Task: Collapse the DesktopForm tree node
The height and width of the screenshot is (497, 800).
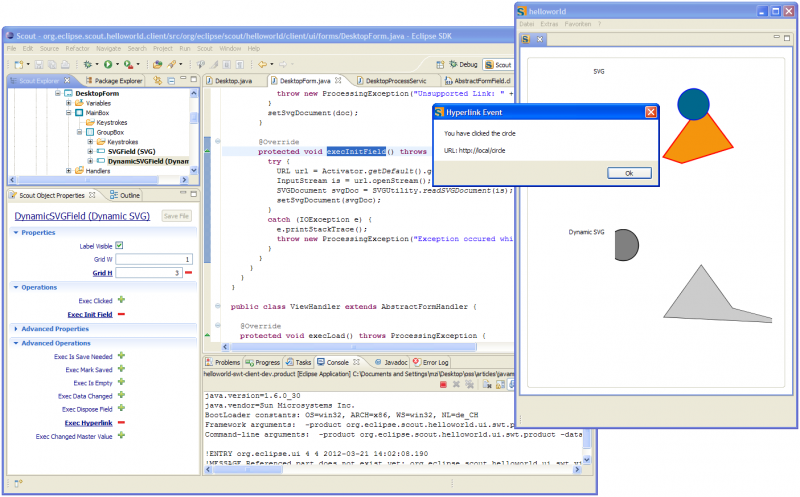Action: (x=58, y=93)
